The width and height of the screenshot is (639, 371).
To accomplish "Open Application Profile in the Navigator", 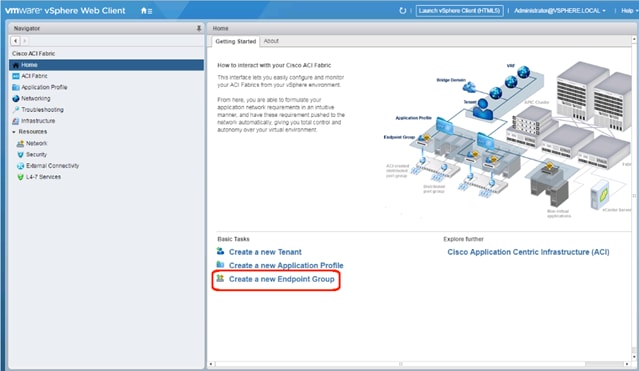I will tap(44, 87).
